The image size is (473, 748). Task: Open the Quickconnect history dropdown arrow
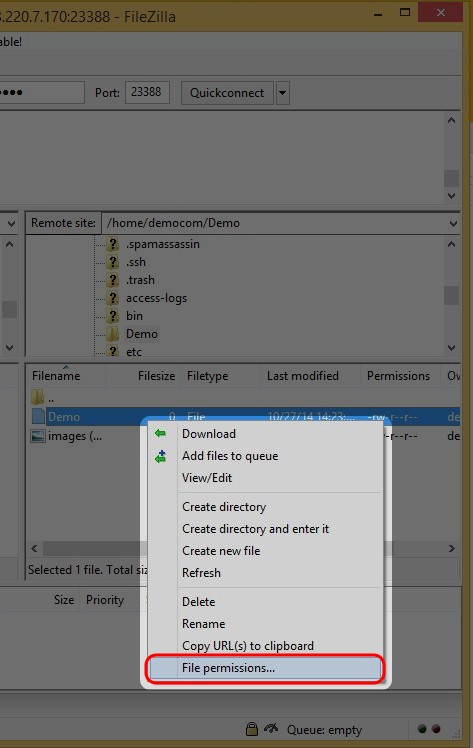point(283,93)
